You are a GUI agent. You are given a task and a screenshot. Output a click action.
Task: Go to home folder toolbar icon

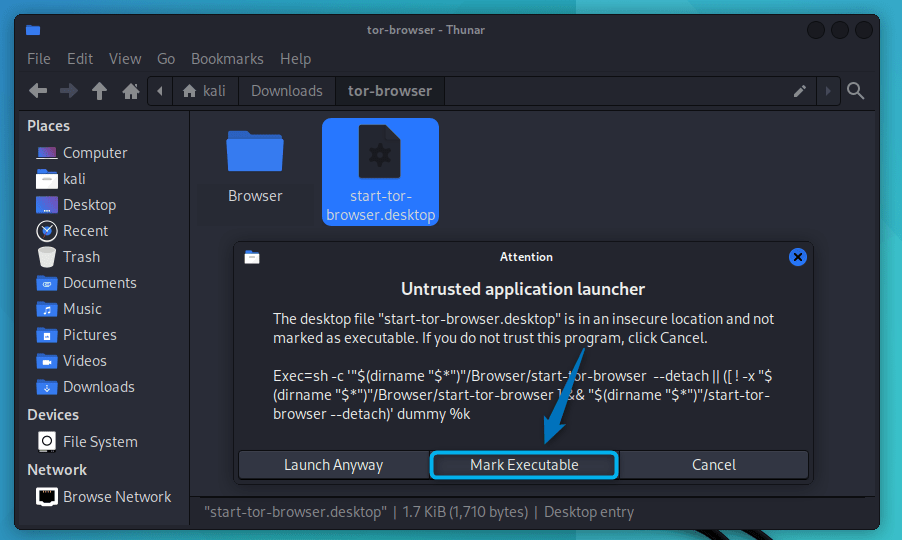tap(131, 90)
